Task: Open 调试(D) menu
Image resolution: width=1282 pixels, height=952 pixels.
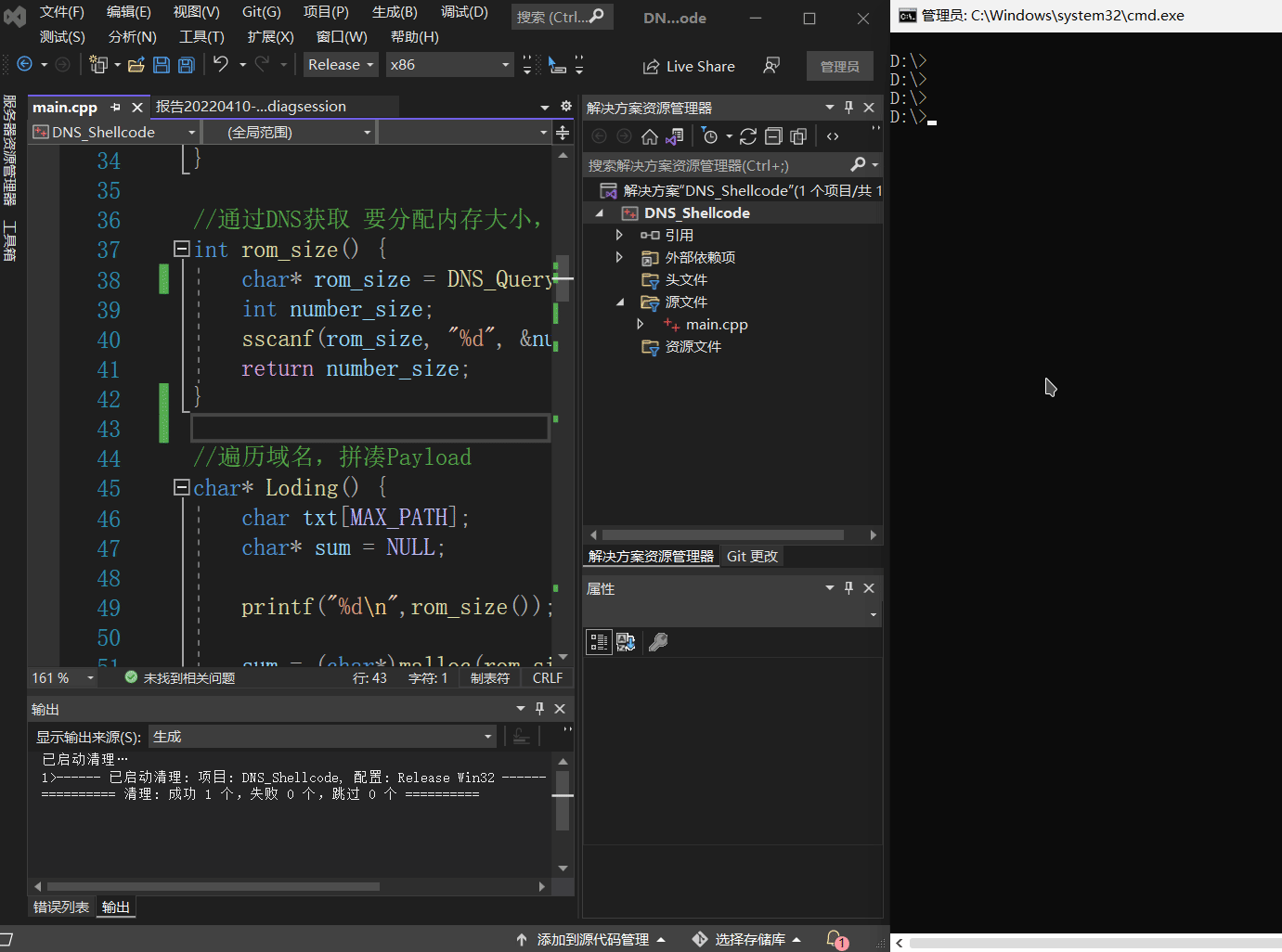Action: (x=464, y=12)
